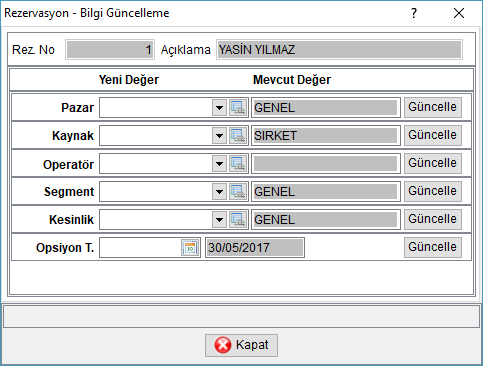483x366 pixels.
Task: Click the Rez. No label
Action: [x=33, y=50]
